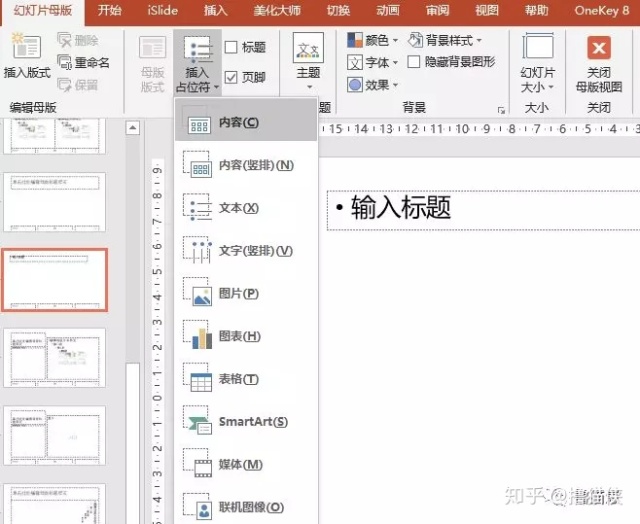Open the OneKey 8 tab

coord(602,11)
